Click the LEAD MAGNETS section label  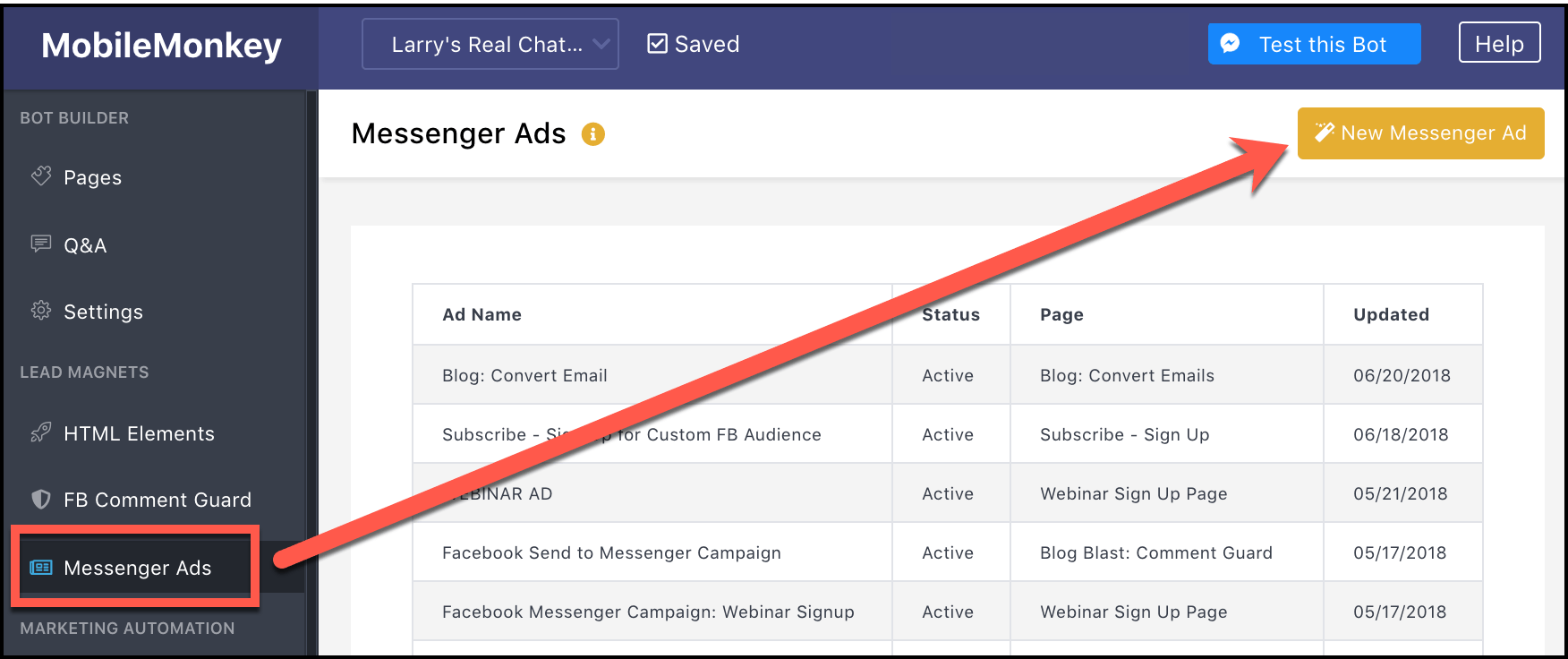pyautogui.click(x=84, y=372)
